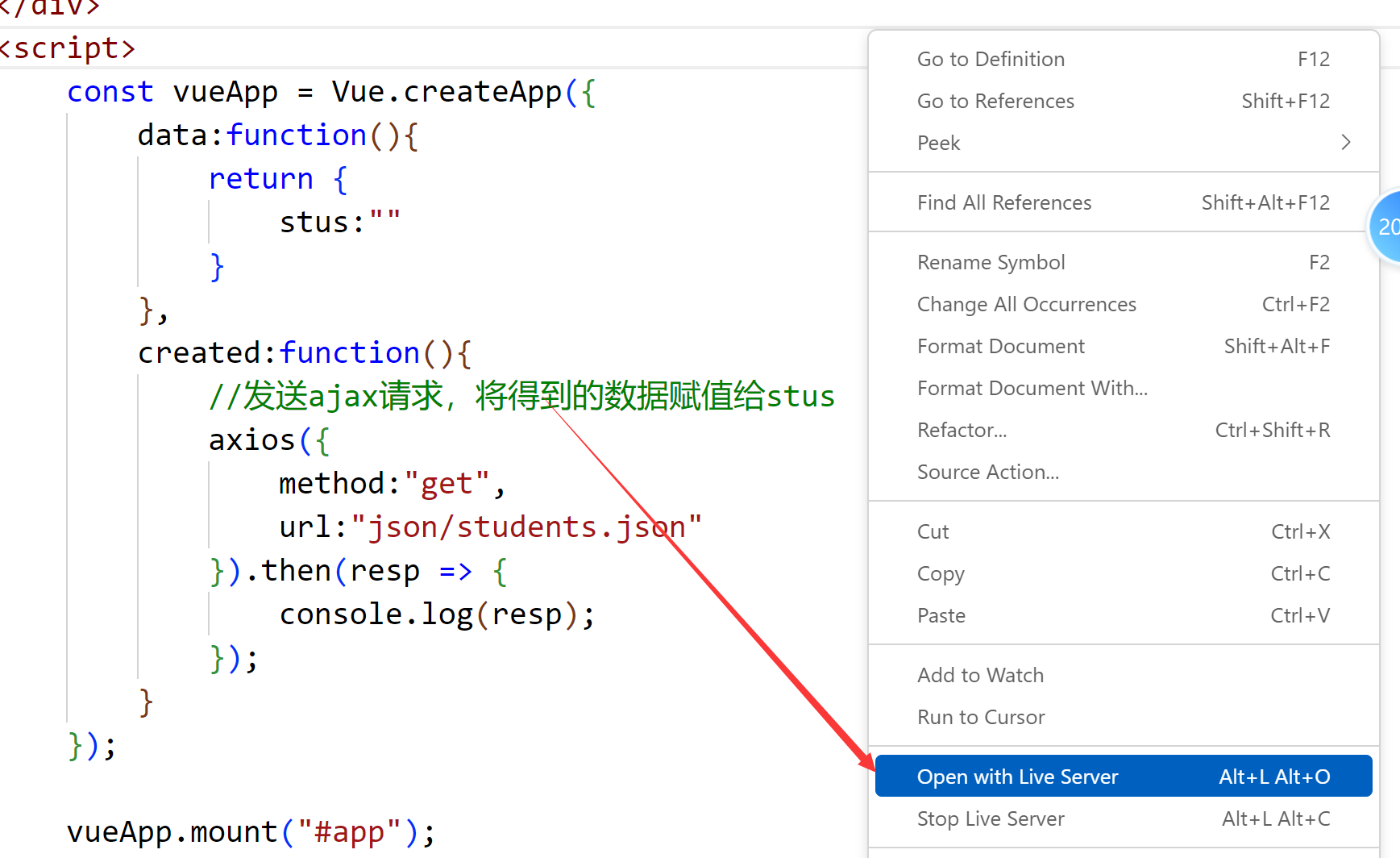Choose Paste from context menu
Screen dimensions: 1400x858
point(1124,615)
